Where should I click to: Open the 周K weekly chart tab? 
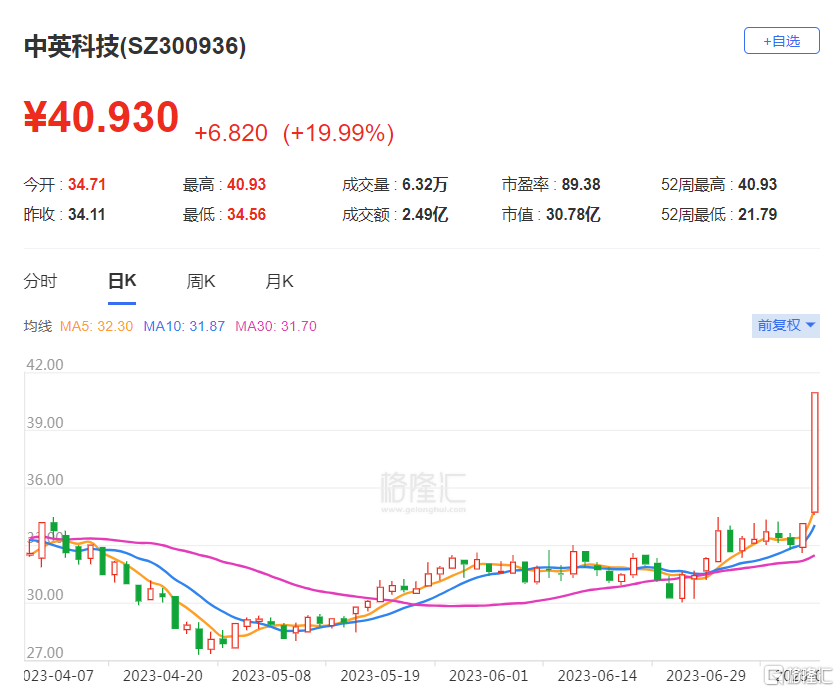(201, 281)
